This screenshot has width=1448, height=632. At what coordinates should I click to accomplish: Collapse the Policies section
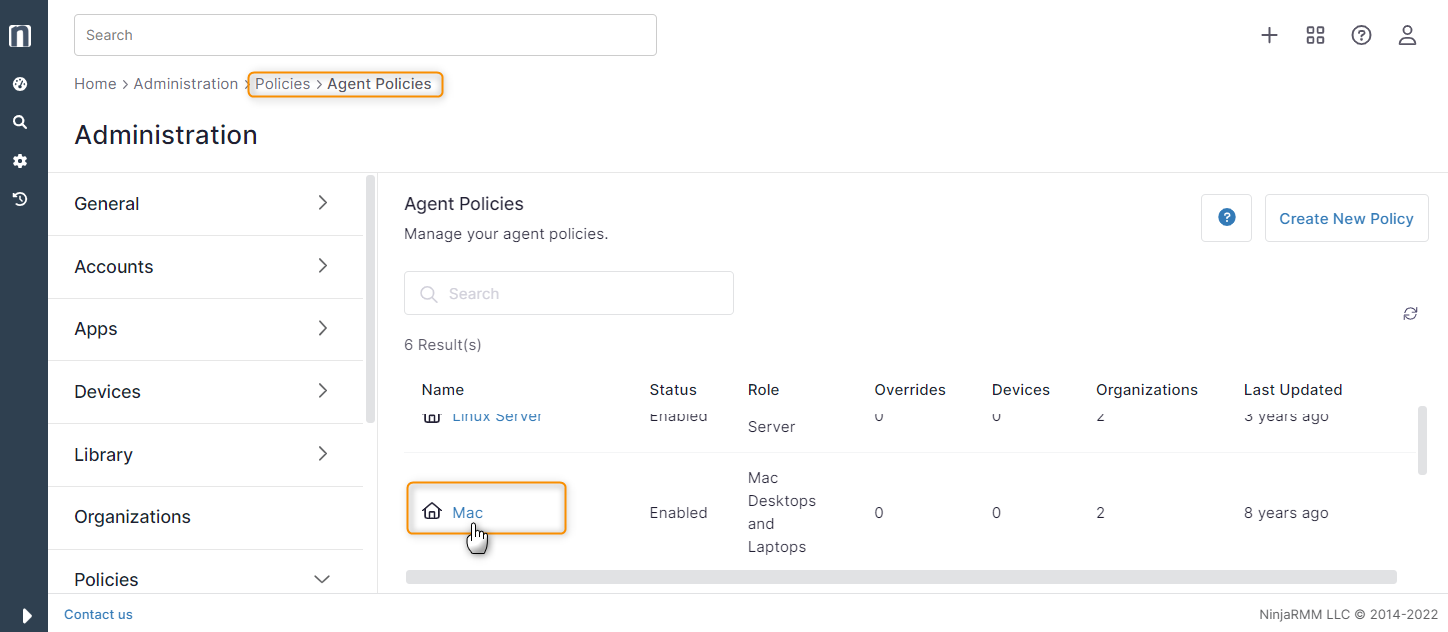[205, 579]
